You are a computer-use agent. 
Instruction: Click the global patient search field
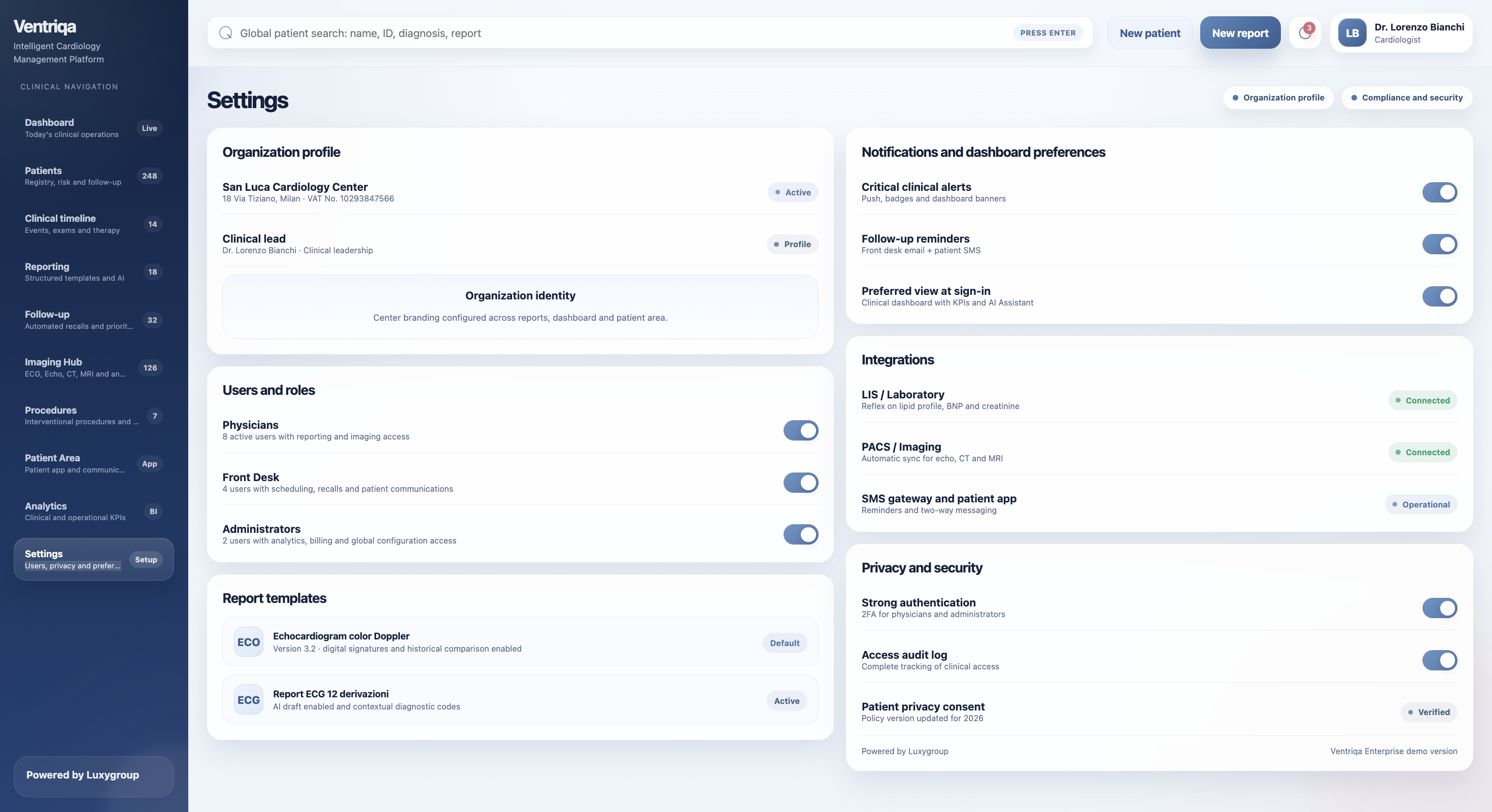coord(650,33)
